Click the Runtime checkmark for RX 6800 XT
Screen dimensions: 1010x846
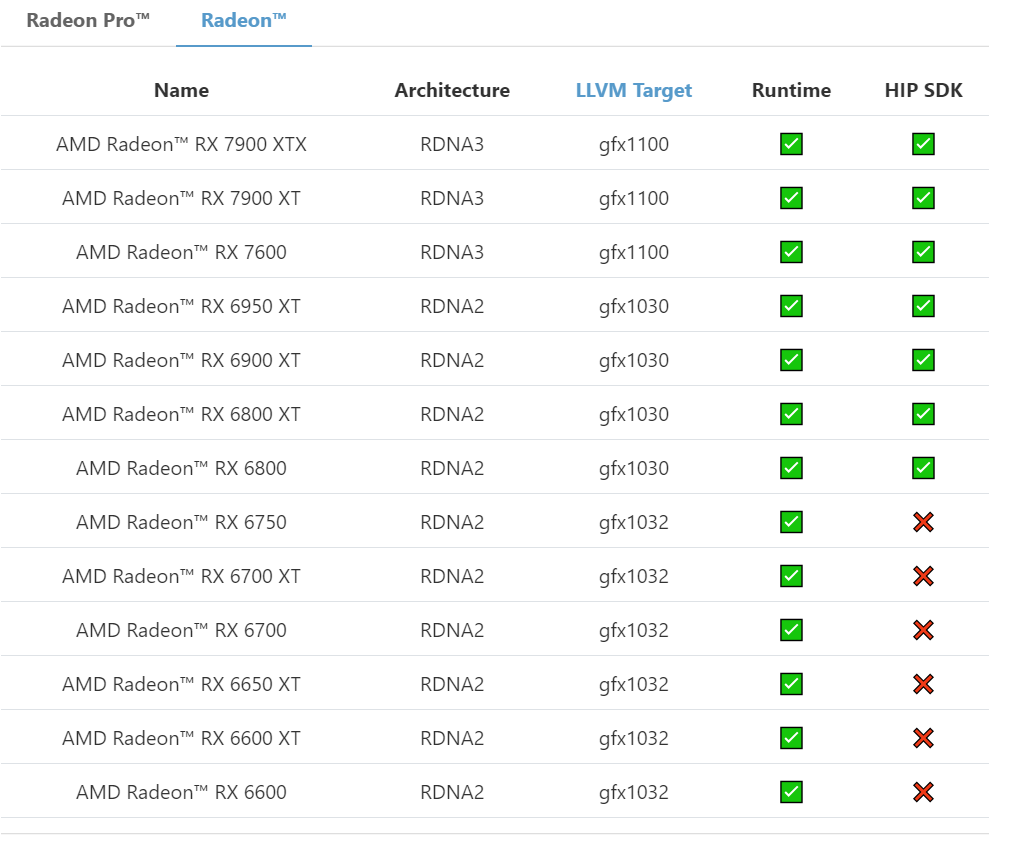pos(792,414)
